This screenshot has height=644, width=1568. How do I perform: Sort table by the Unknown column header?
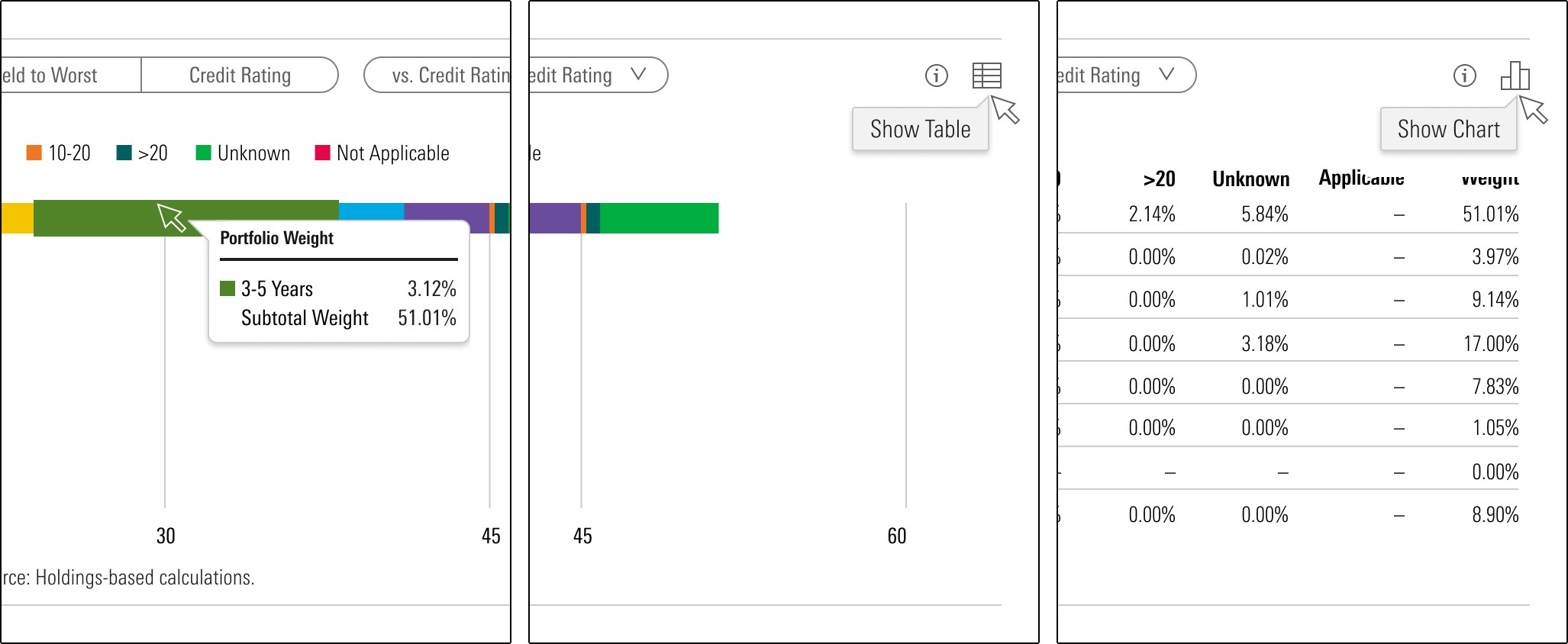coord(1251,179)
